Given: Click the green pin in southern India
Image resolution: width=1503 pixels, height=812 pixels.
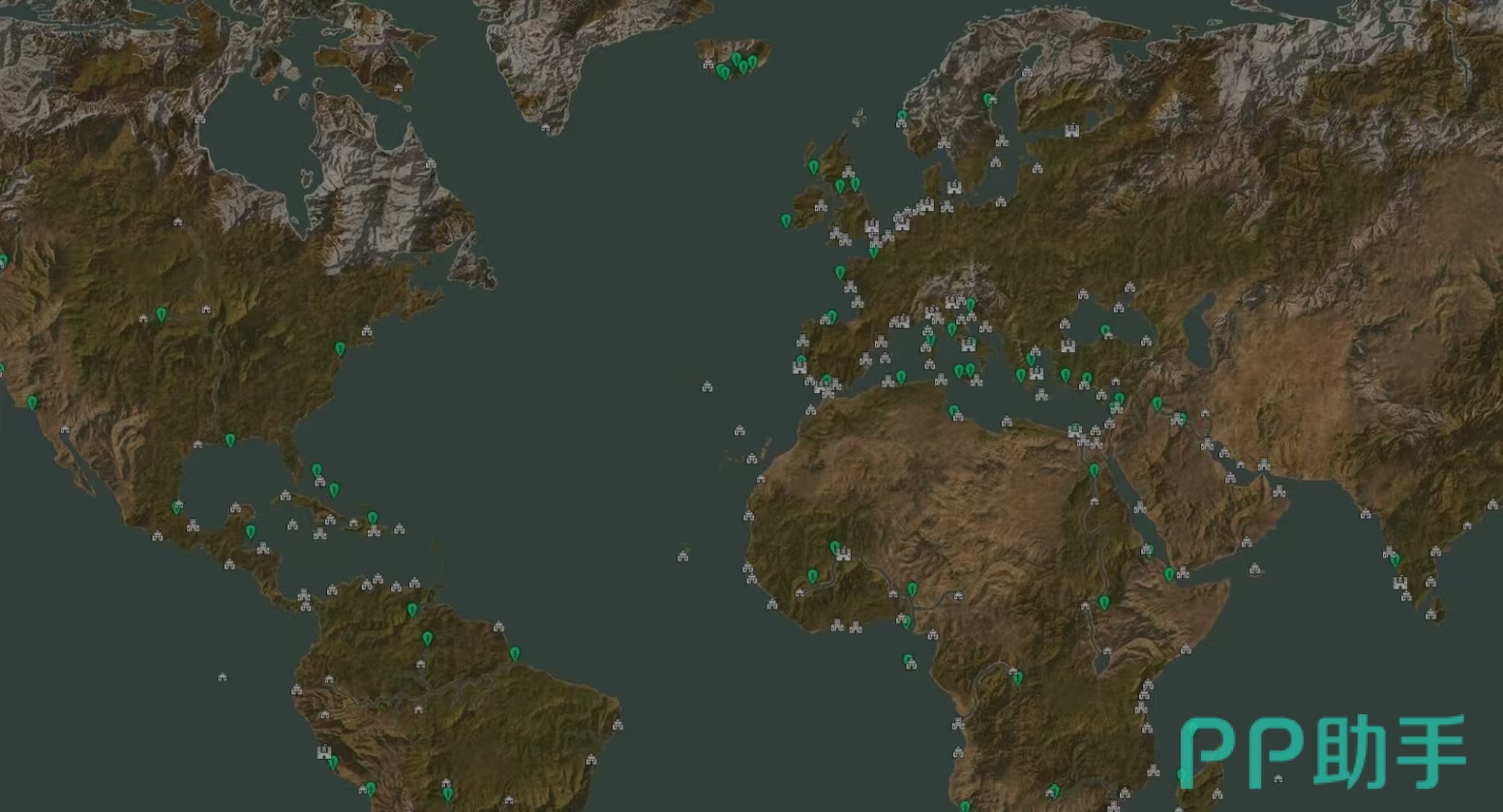Looking at the screenshot, I should (x=1395, y=559).
